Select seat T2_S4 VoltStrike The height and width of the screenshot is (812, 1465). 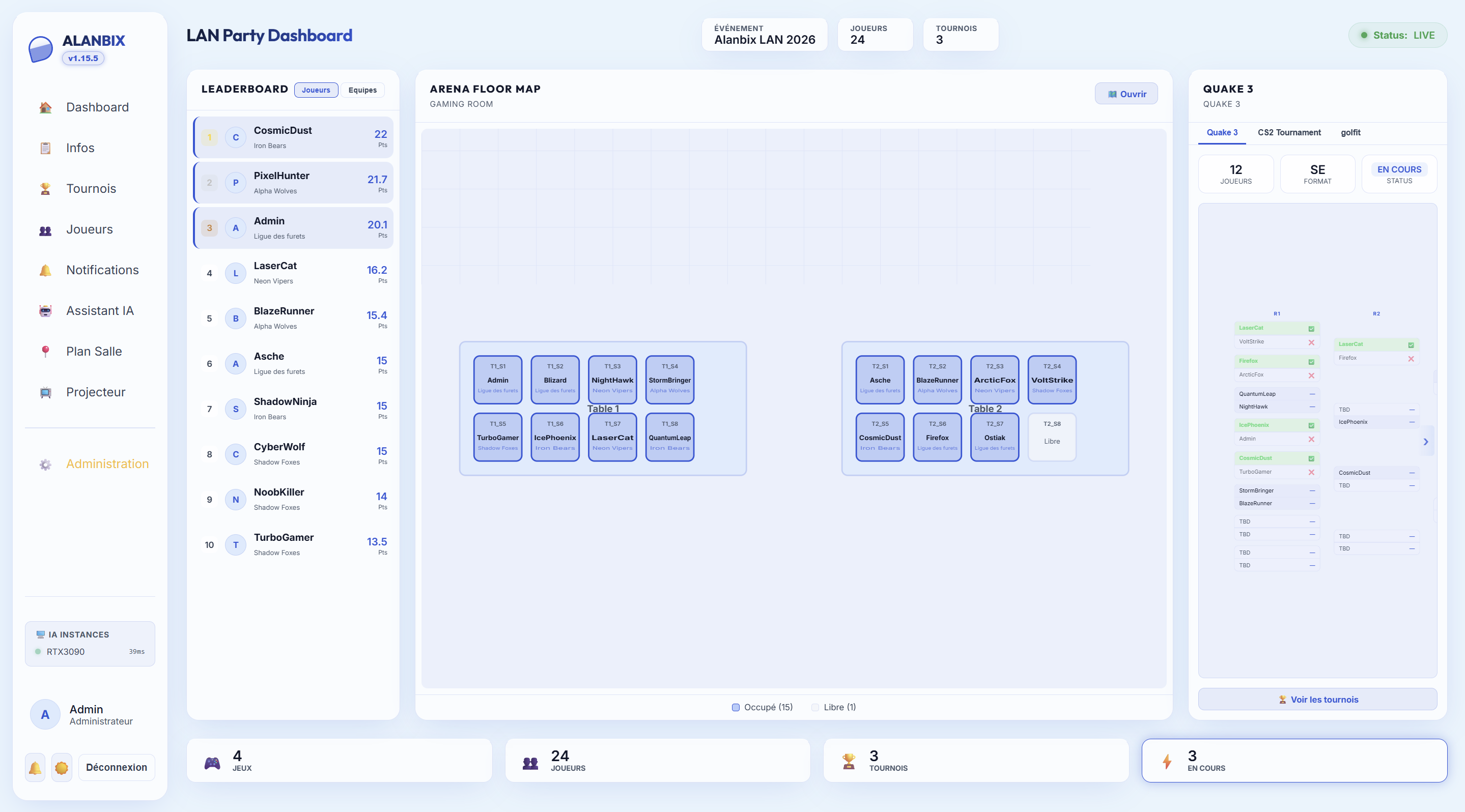[x=1052, y=380]
